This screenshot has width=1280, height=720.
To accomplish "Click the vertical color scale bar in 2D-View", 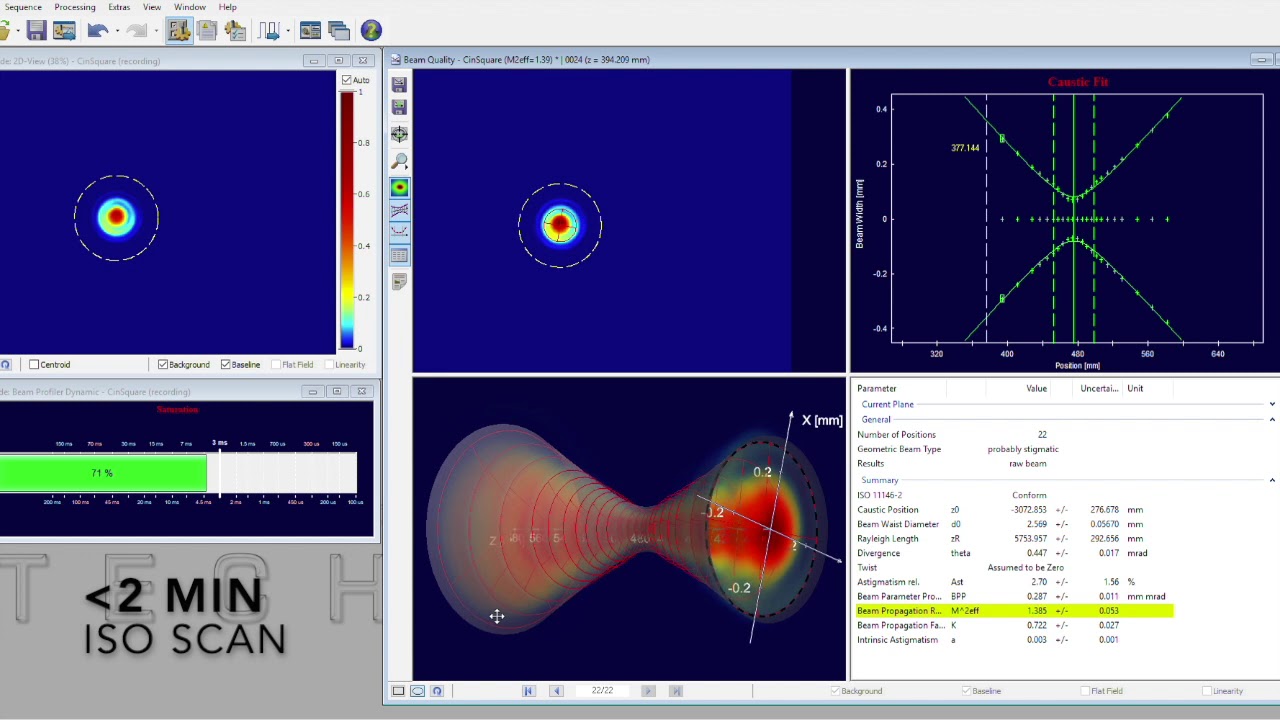I will click(x=346, y=220).
